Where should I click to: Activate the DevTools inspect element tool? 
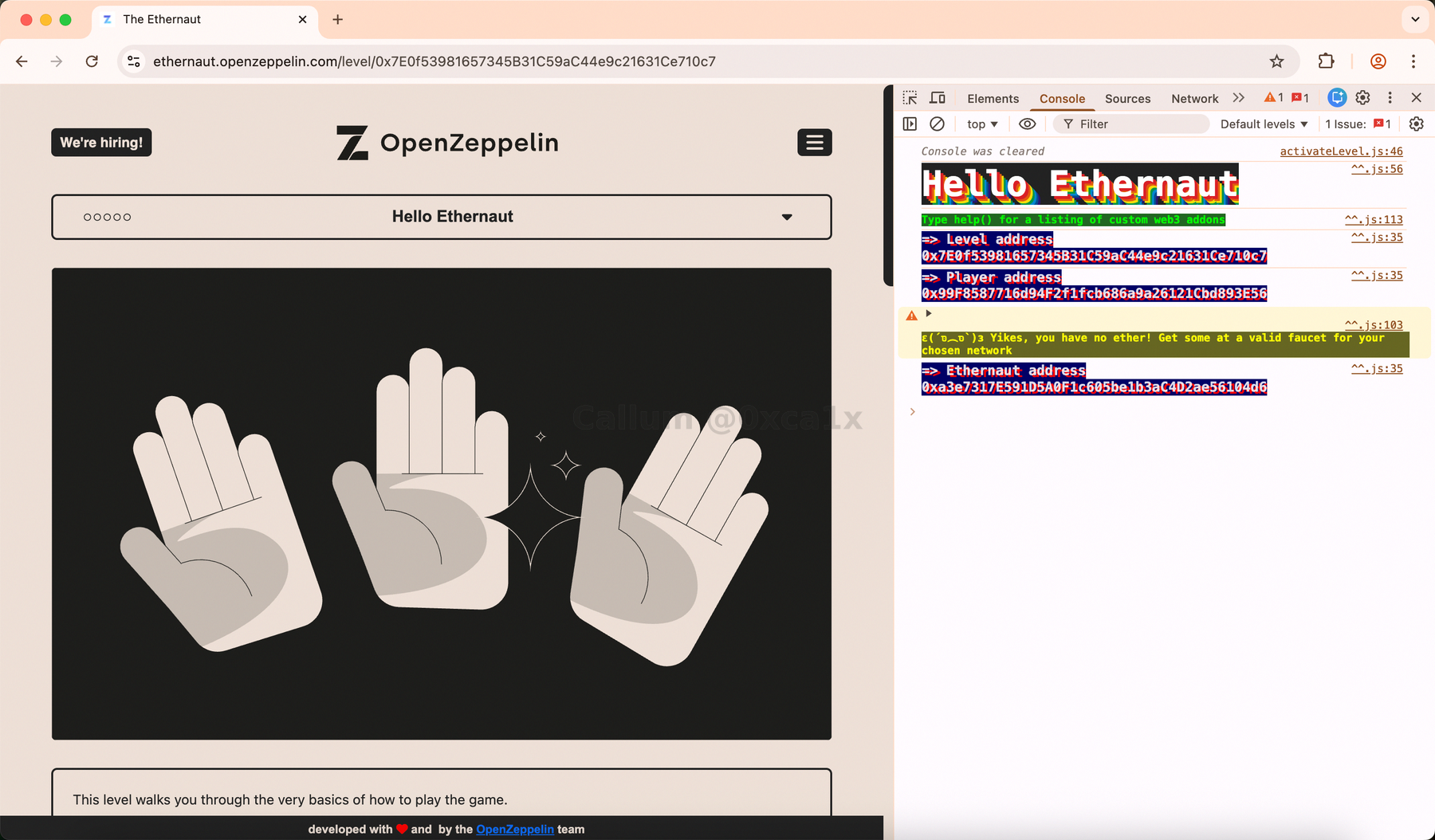pos(910,98)
